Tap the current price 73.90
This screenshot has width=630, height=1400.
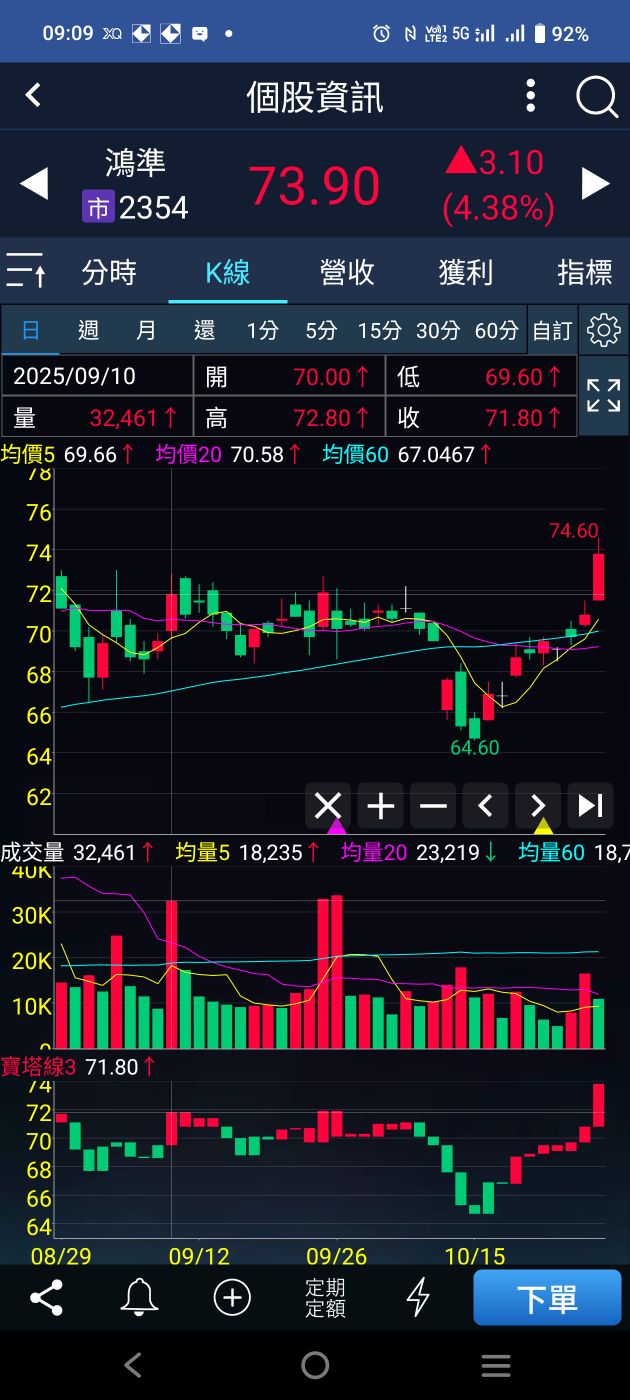click(x=314, y=186)
